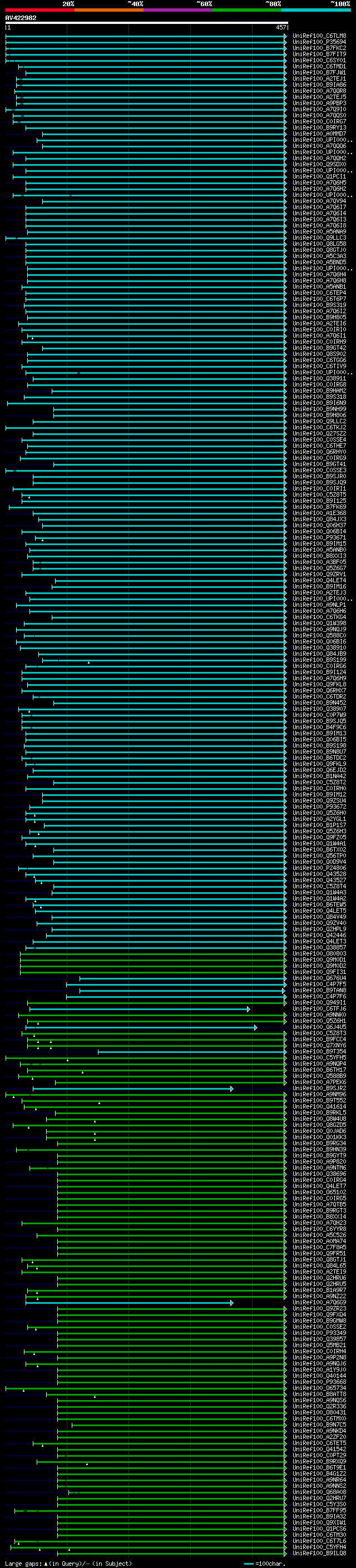Image resolution: width=356 pixels, height=1568 pixels.
Task: Select hit label UniRef100_A1Y9J0
Action: click(319, 1369)
